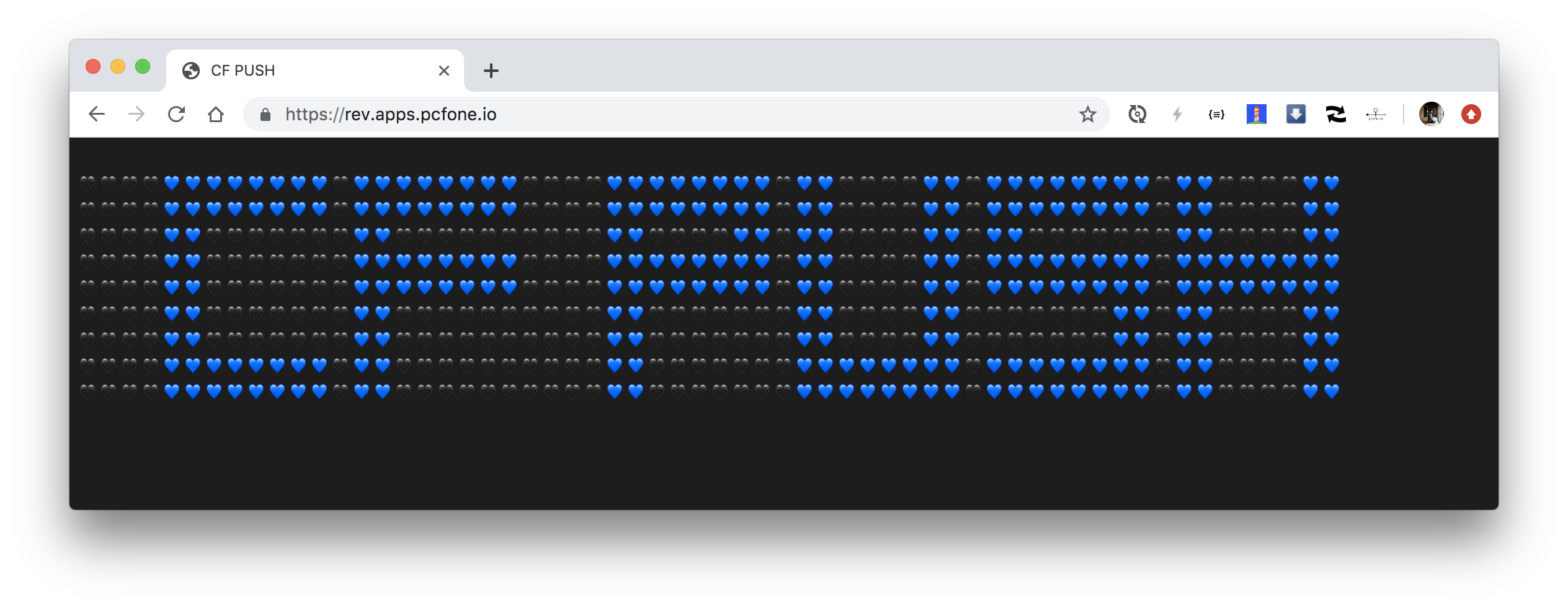Screen dimensions: 1568x609
Task: Close the CF PUSH tab
Action: [444, 71]
